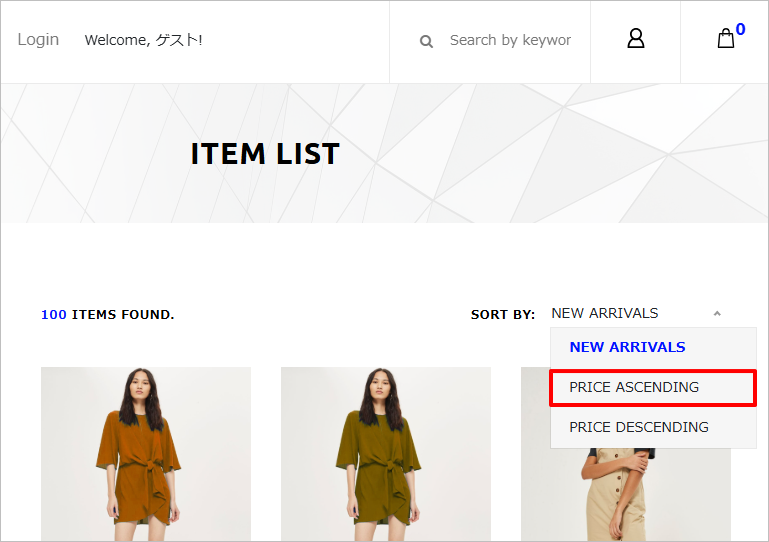Click the ITEM LIST page heading

click(x=265, y=154)
